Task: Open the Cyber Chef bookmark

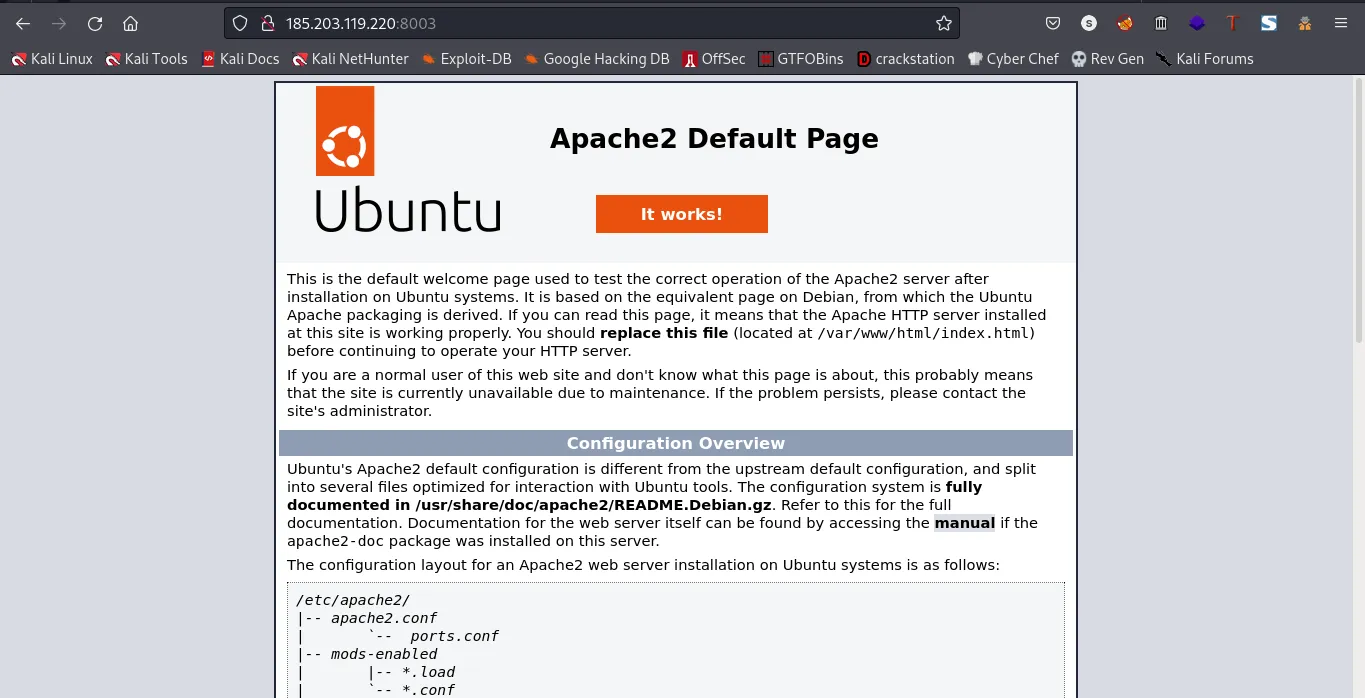Action: pos(1013,59)
